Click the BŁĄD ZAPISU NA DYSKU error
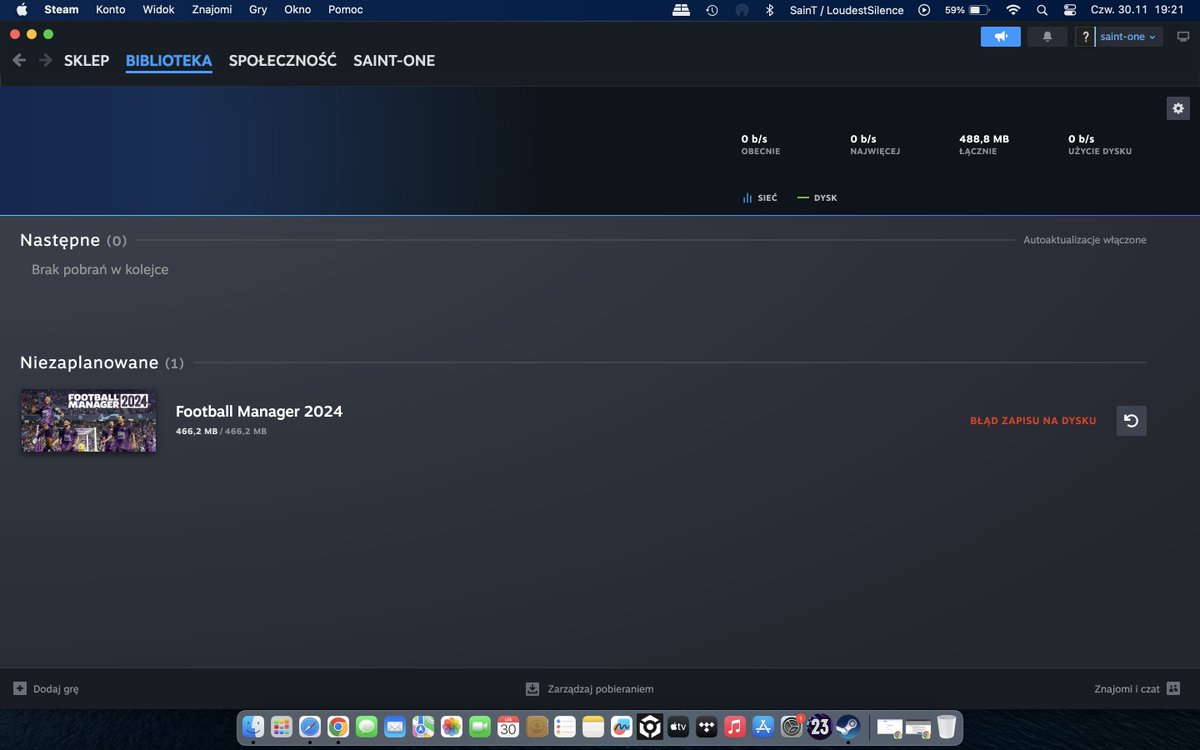This screenshot has width=1200, height=750. tap(1033, 421)
